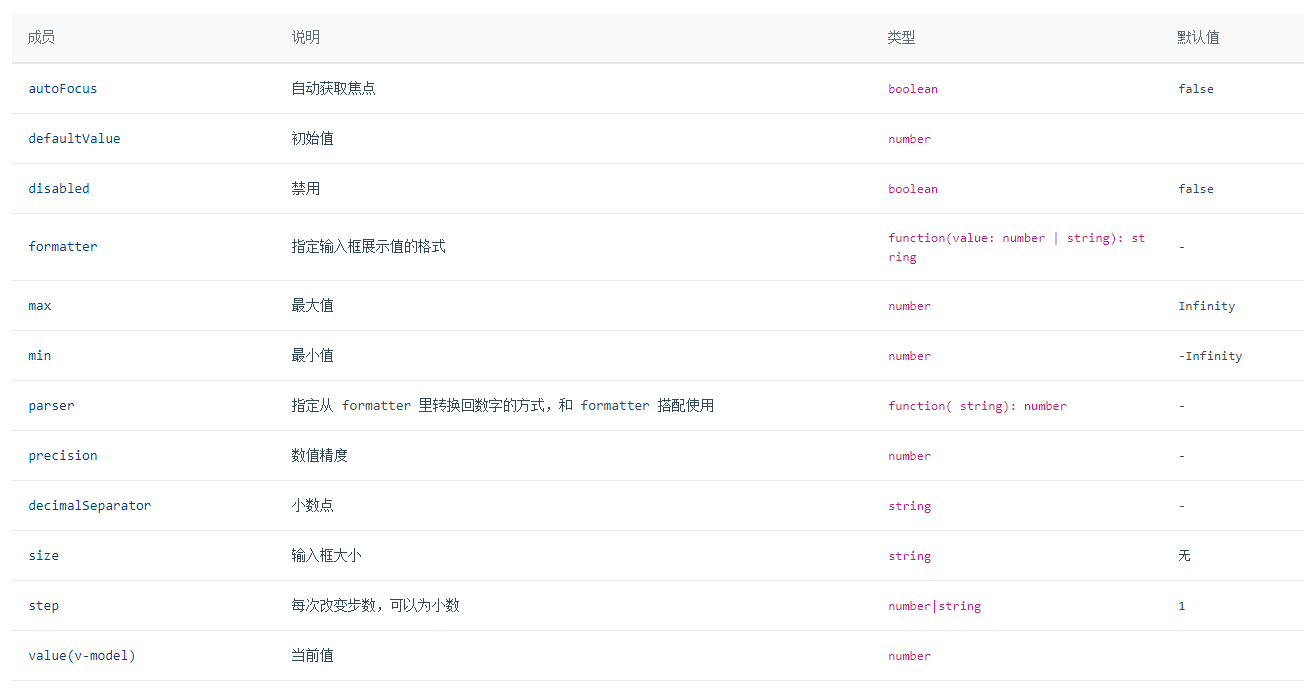Click the number|string type of step
This screenshot has height=696, width=1304.
click(x=934, y=605)
